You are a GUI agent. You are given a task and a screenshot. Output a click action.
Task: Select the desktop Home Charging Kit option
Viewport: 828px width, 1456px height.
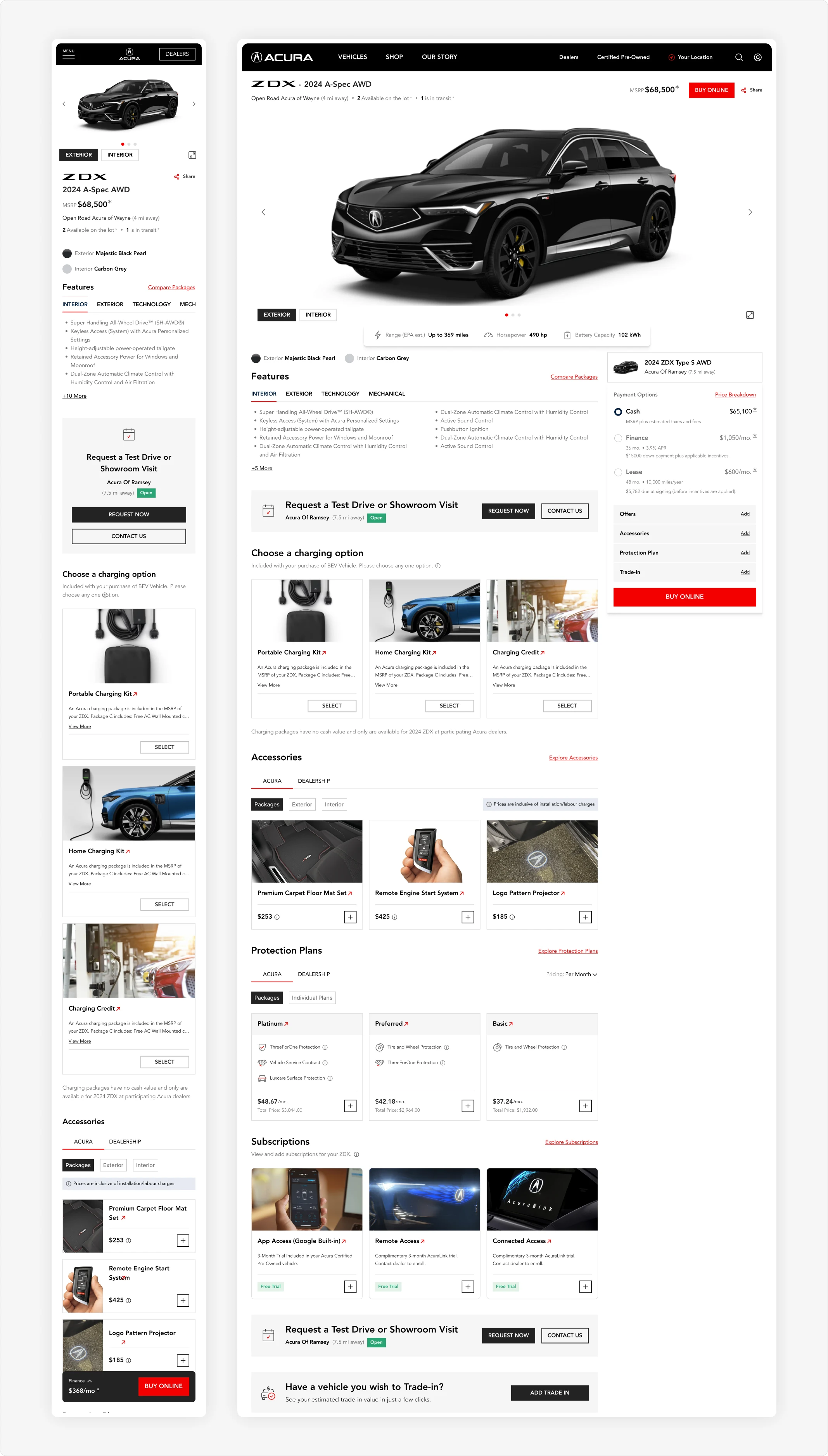click(x=449, y=706)
